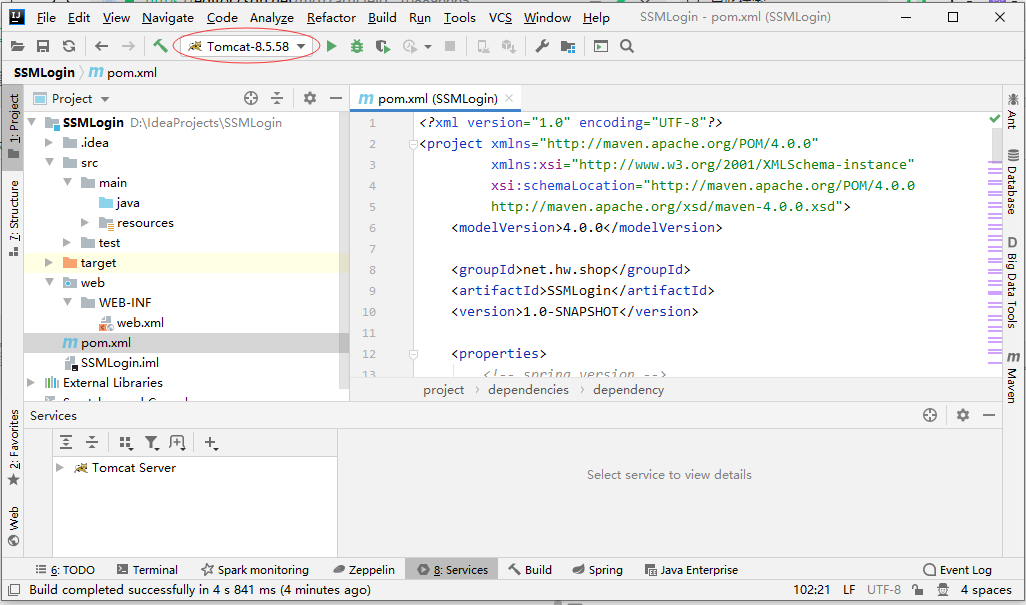Click SSMLogin breadcrumb in navigation bar
The image size is (1026, 605).
point(44,73)
